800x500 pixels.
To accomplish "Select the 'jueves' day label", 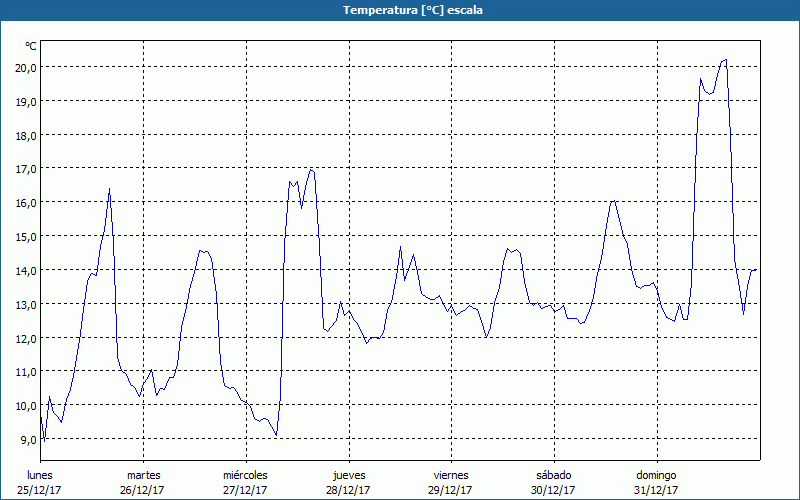I will [x=348, y=475].
